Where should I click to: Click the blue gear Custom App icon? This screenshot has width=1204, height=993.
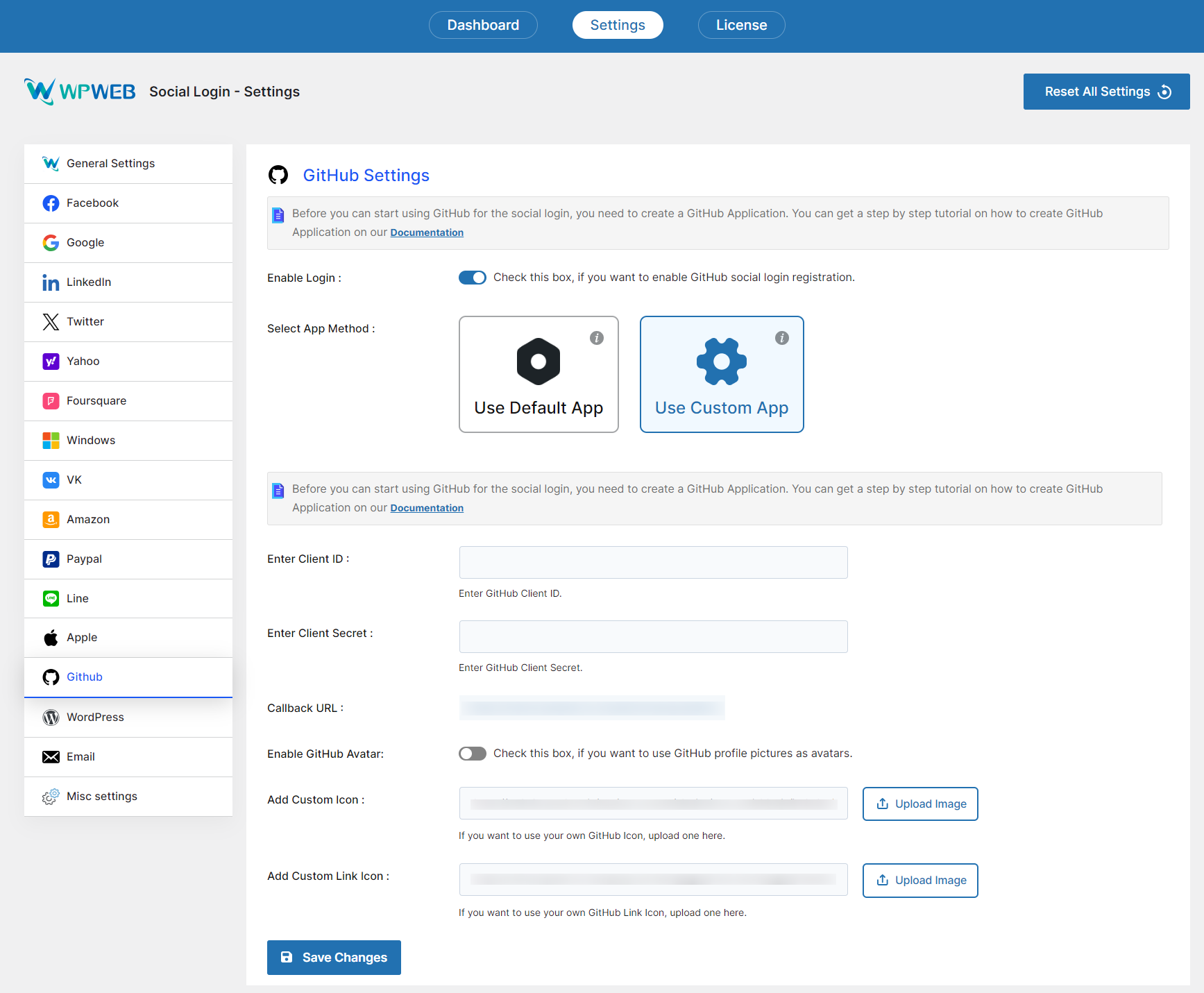[x=722, y=362]
